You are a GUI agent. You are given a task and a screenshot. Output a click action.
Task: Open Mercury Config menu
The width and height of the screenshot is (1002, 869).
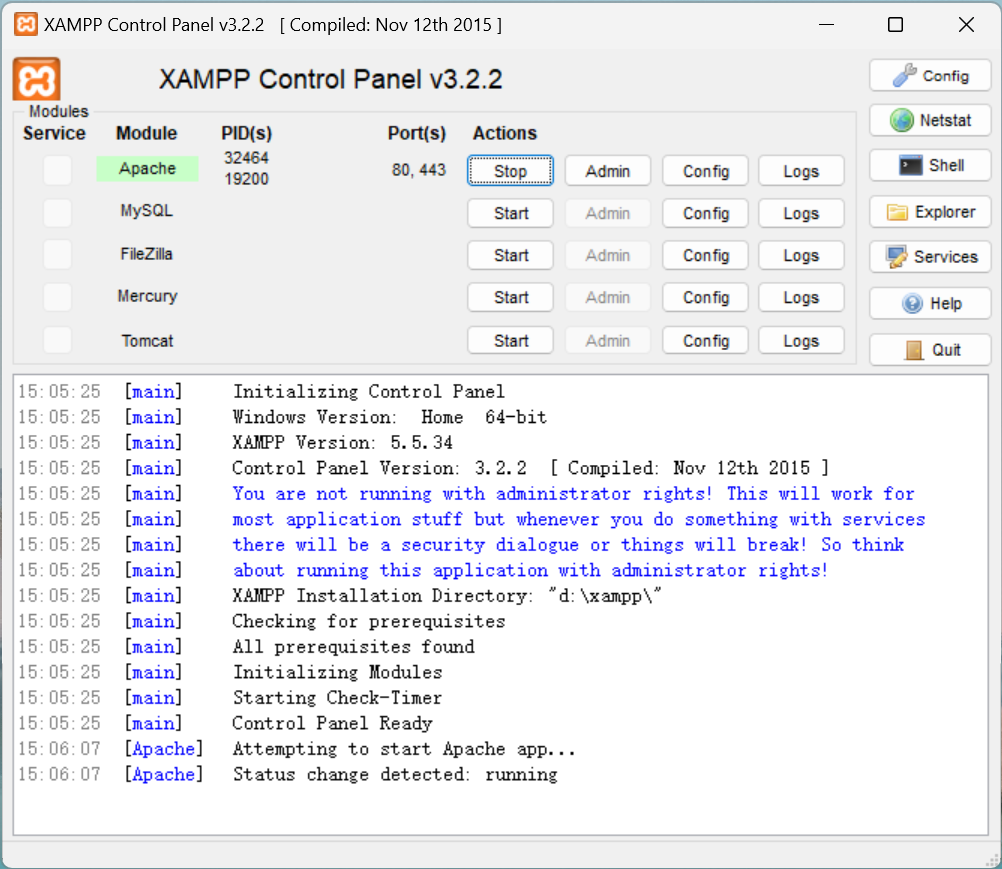tap(705, 297)
